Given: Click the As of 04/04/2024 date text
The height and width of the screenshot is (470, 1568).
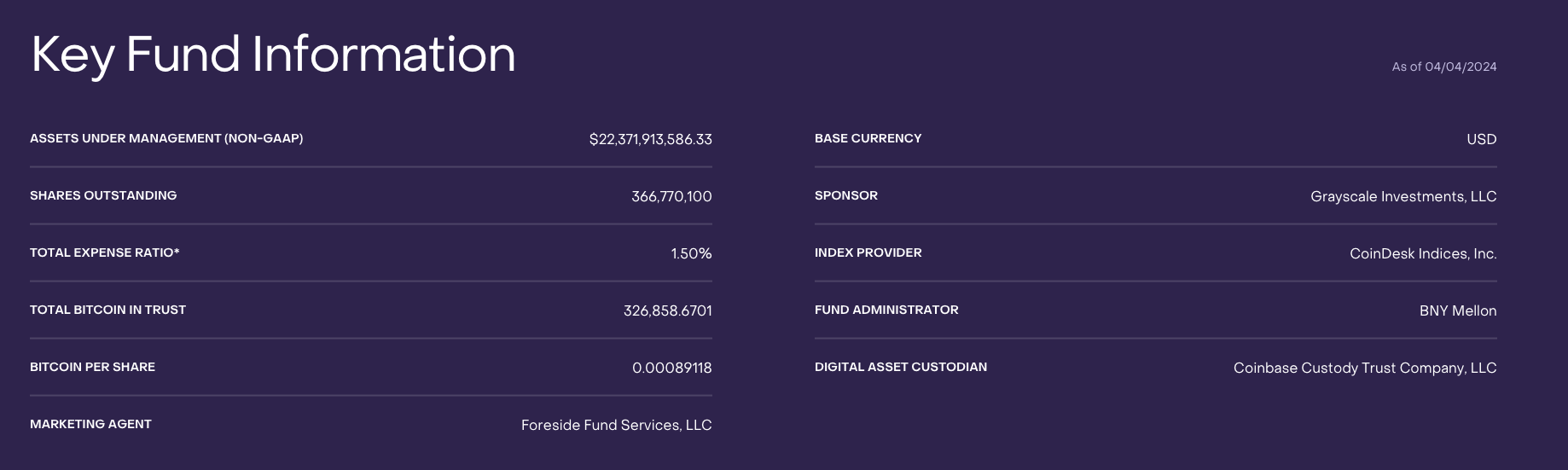Looking at the screenshot, I should pos(1443,67).
